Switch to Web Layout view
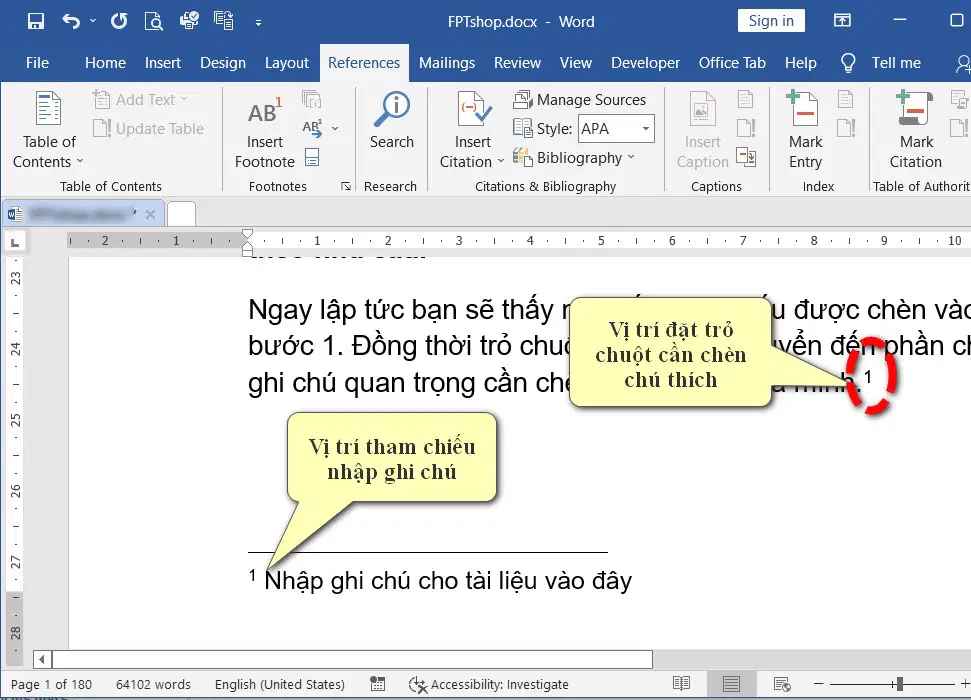Viewport: 971px width, 700px height. 782,684
